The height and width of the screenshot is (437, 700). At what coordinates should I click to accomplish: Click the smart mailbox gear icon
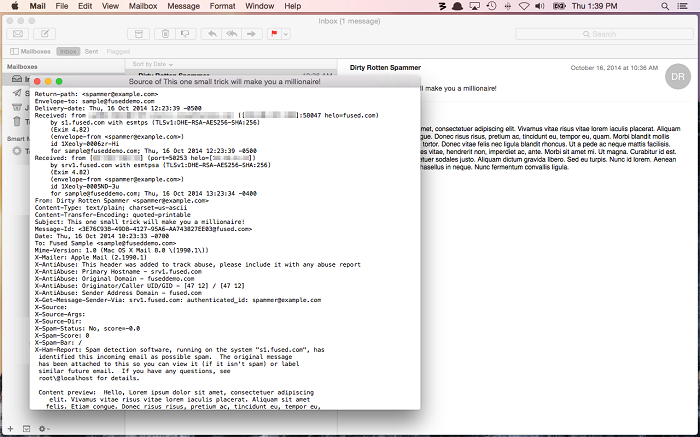(17, 151)
